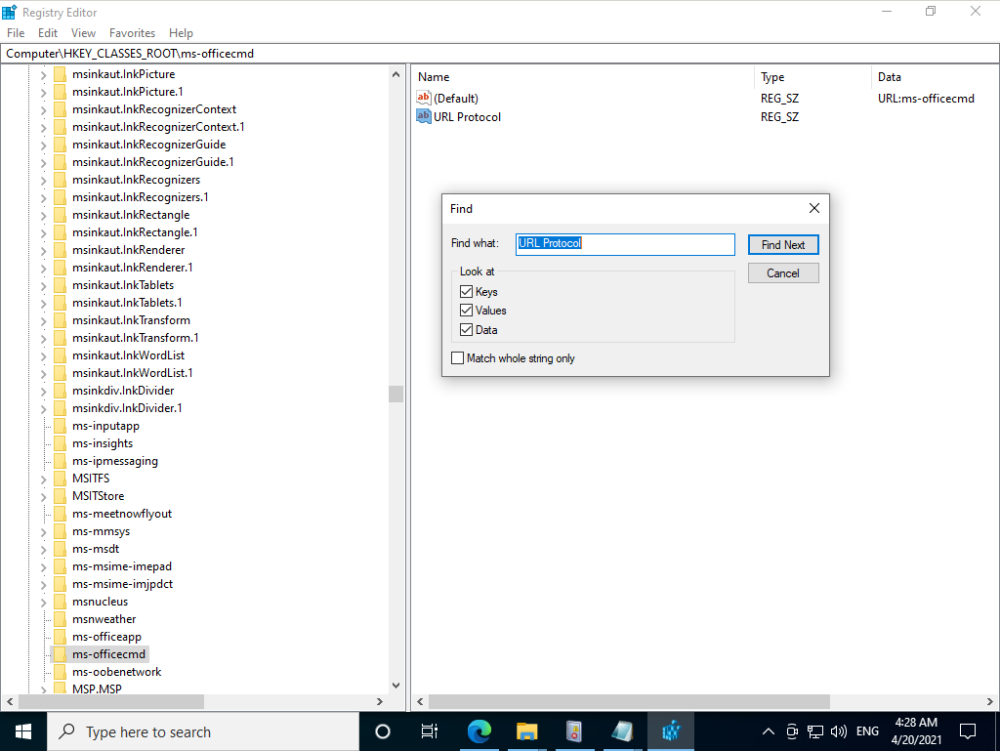Image resolution: width=1000 pixels, height=751 pixels.
Task: Expand the ms-msime-imepad key
Action: coord(43,567)
